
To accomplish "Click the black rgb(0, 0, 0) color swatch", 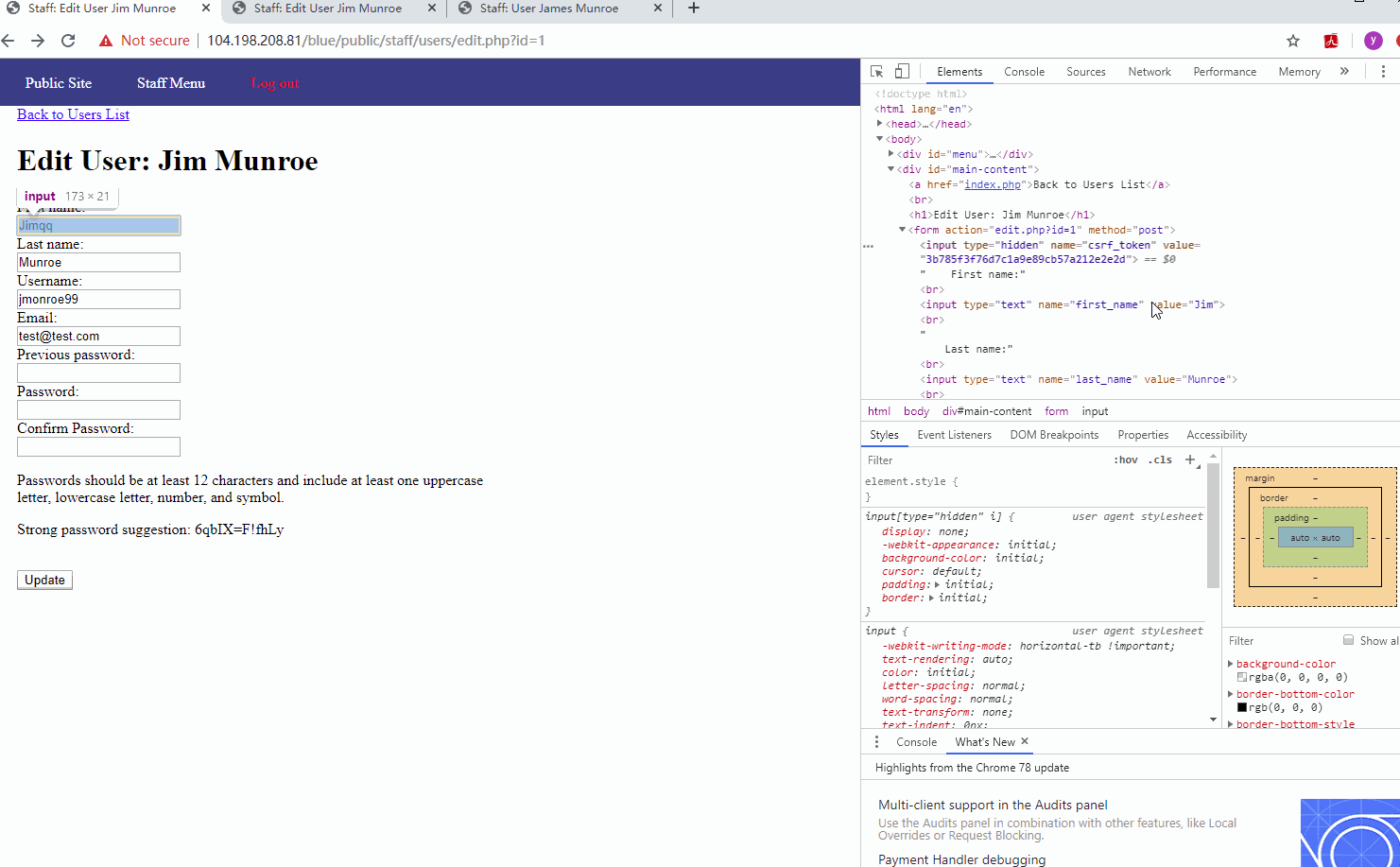I will tap(1242, 707).
